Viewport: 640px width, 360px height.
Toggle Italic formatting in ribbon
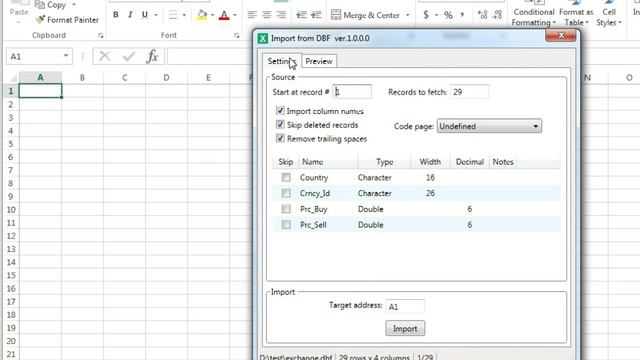click(130, 15)
